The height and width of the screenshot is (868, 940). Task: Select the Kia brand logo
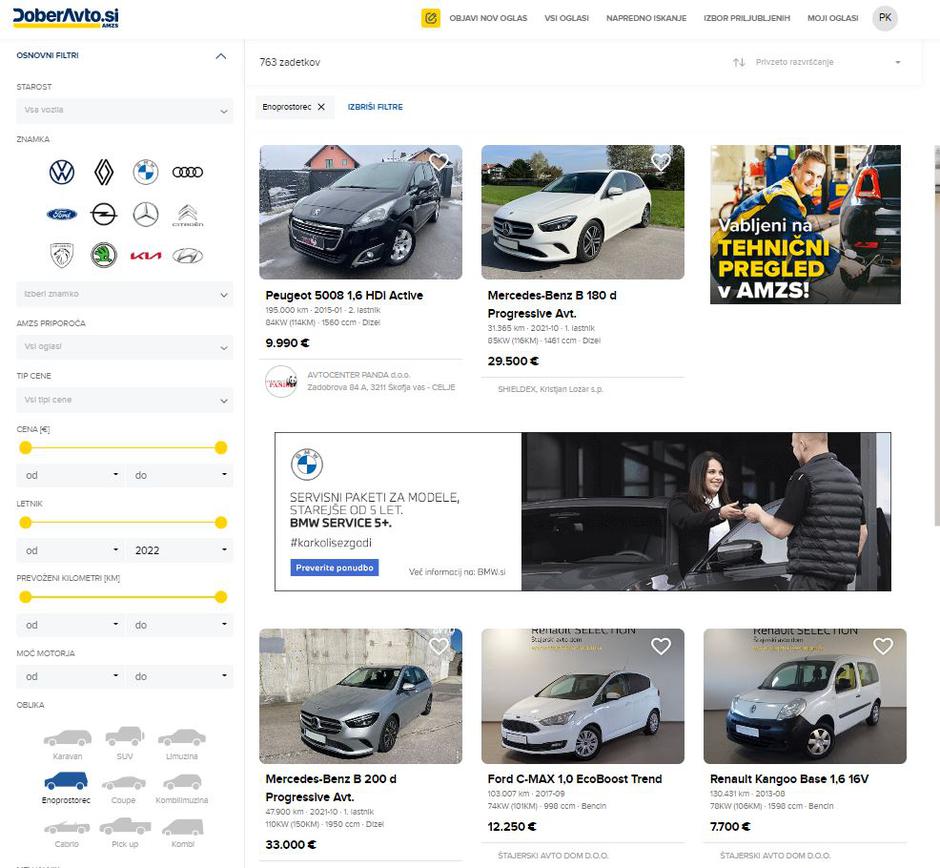pyautogui.click(x=146, y=256)
